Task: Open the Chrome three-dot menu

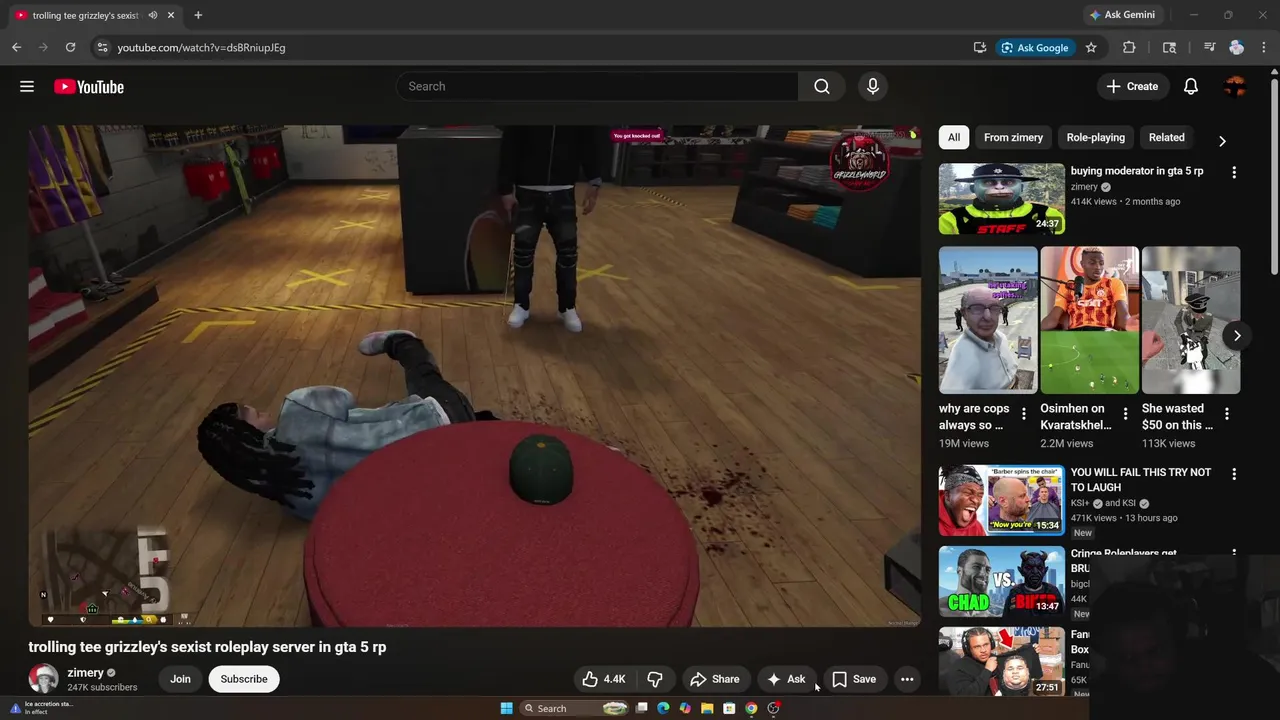Action: [1265, 47]
